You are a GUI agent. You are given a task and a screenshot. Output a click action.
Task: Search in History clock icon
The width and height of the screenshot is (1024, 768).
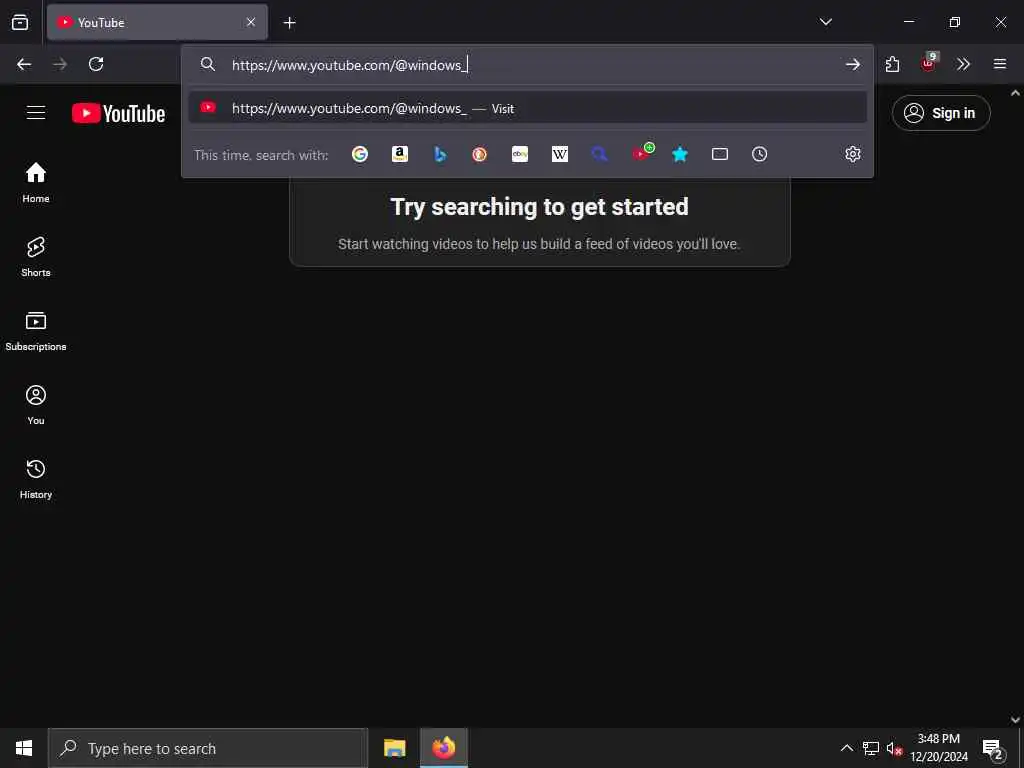760,154
